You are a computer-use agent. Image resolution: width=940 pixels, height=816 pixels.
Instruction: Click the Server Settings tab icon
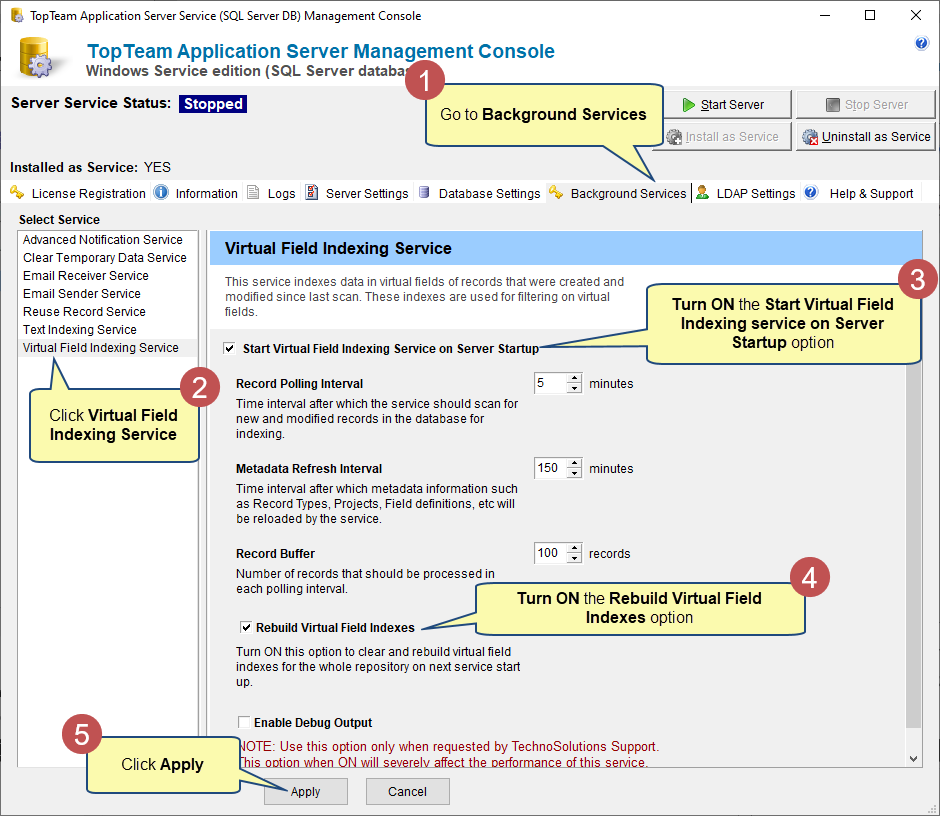click(x=312, y=192)
